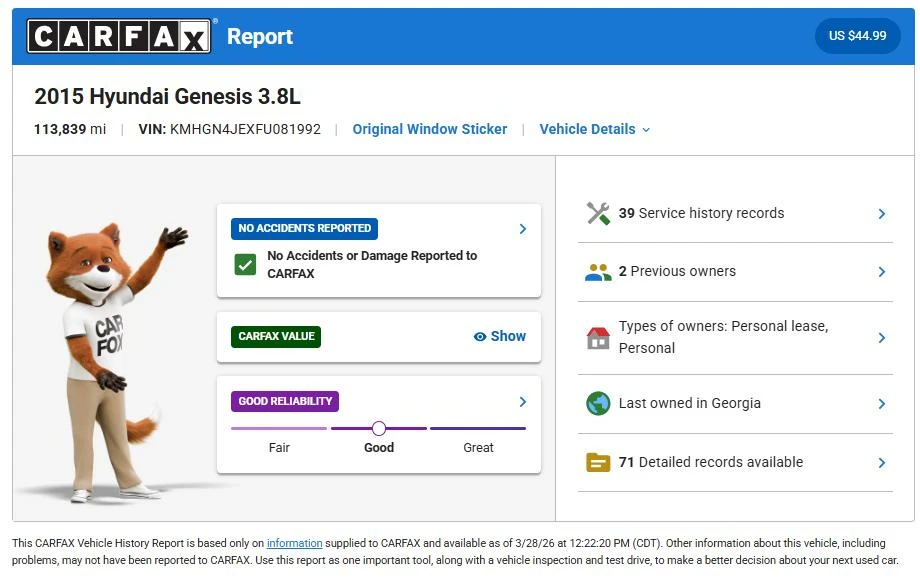Viewport: 920px width, 580px height.
Task: Click the NO ACCIDENTS REPORTED badge
Action: (x=305, y=228)
